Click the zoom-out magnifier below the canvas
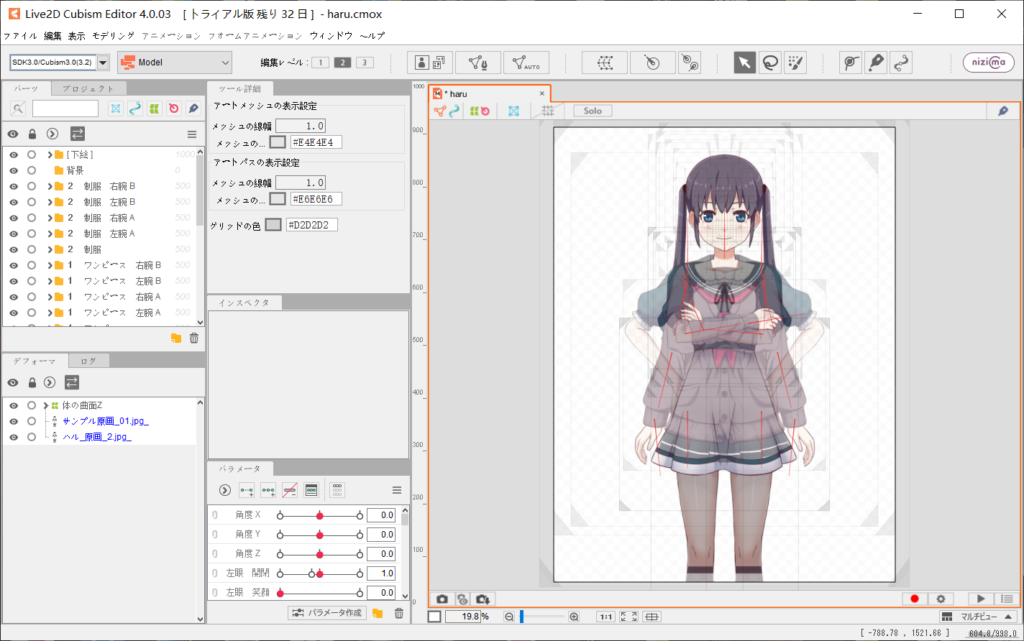The image size is (1024, 641). (x=509, y=617)
